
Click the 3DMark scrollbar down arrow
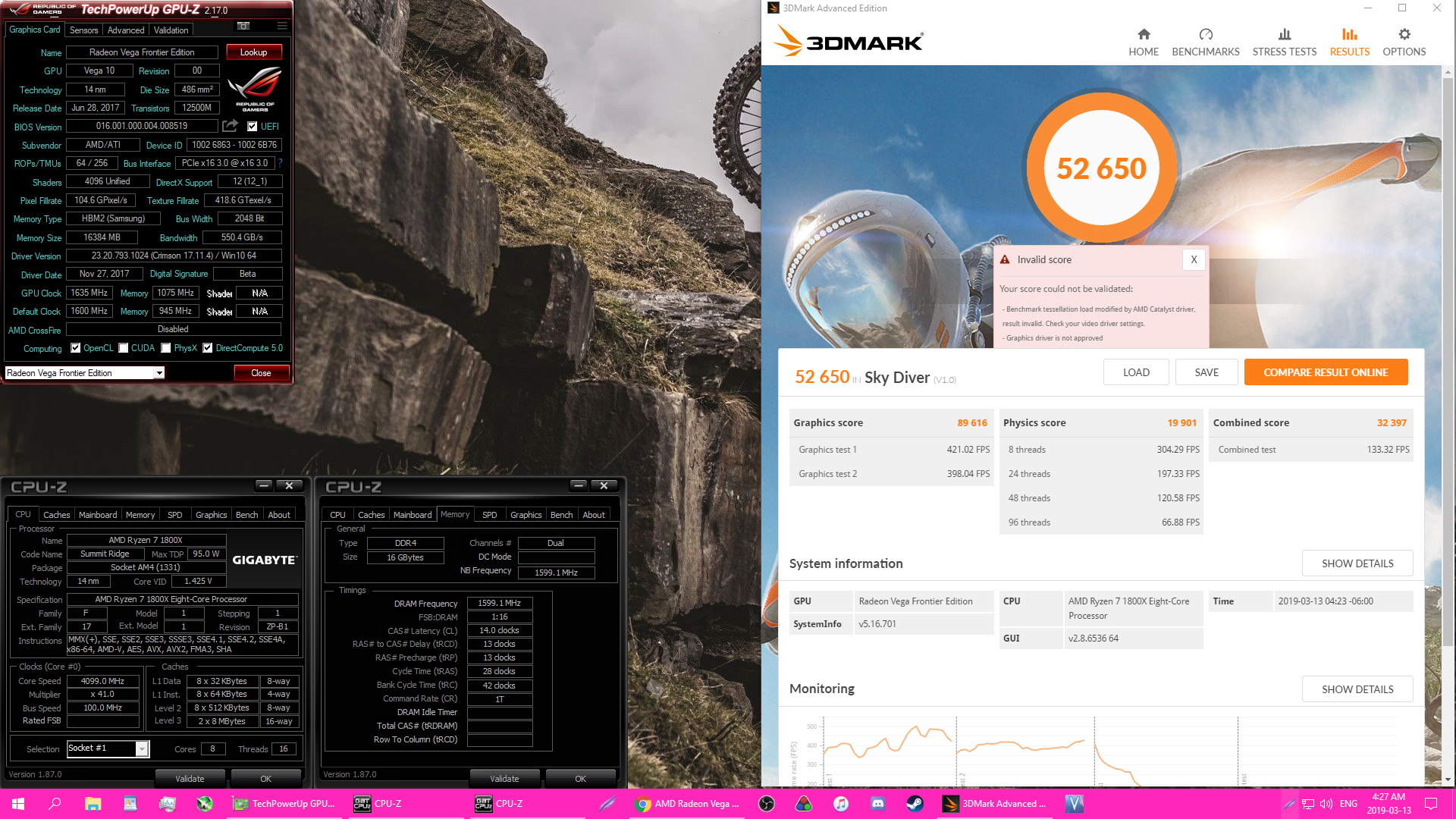pyautogui.click(x=1448, y=779)
